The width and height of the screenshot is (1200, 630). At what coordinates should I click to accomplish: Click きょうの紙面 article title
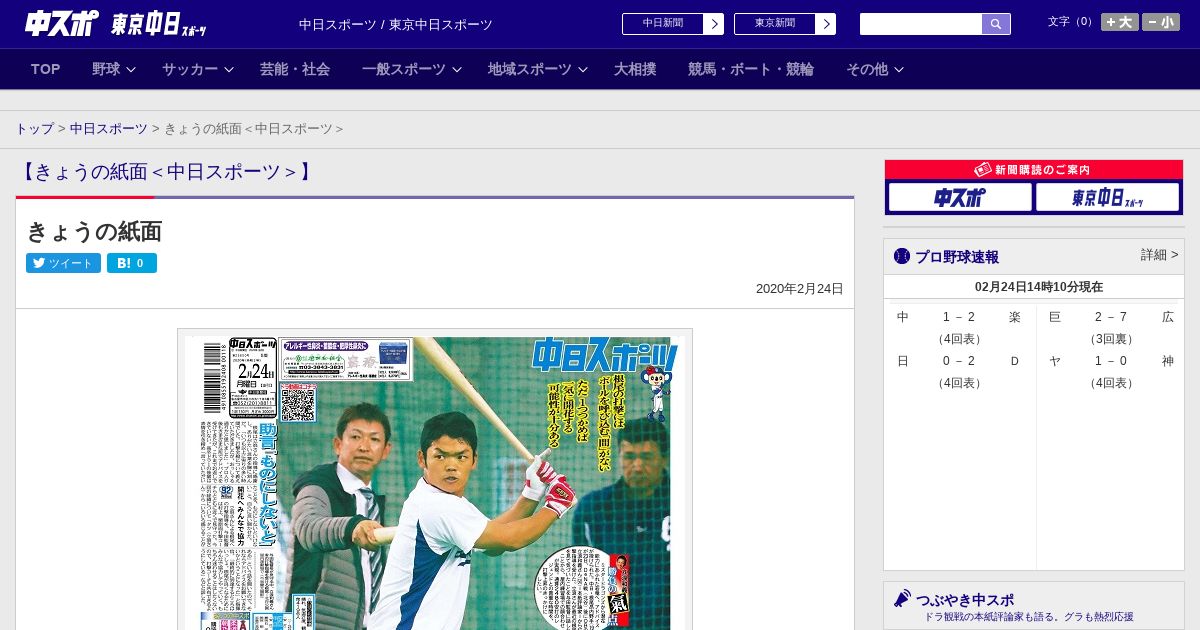pyautogui.click(x=94, y=231)
